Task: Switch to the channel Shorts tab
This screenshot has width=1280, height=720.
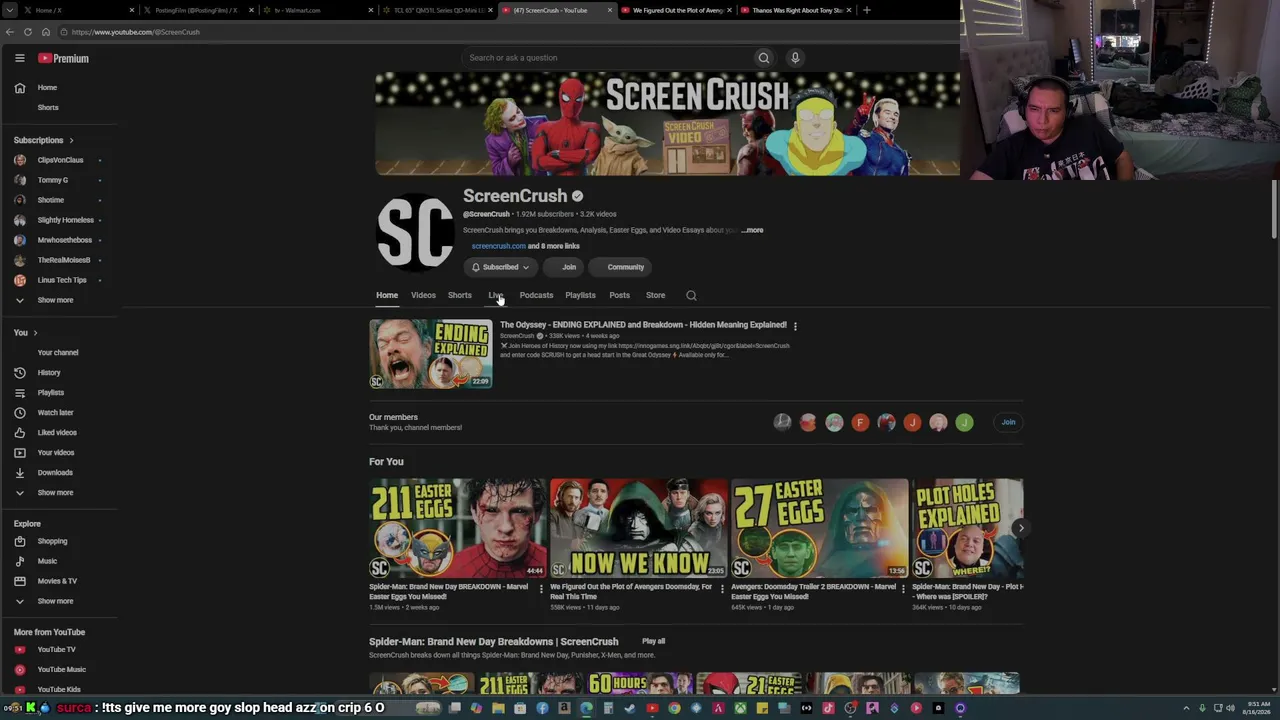Action: click(459, 295)
